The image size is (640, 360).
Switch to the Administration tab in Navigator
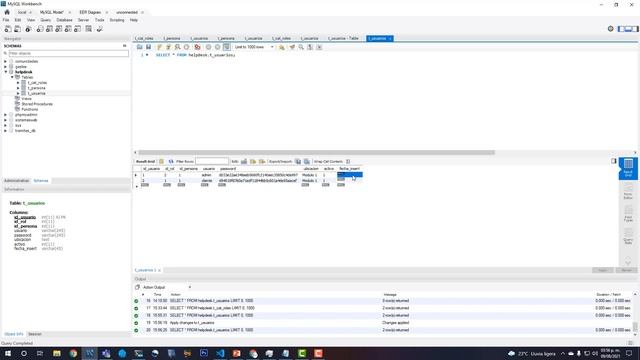16,181
